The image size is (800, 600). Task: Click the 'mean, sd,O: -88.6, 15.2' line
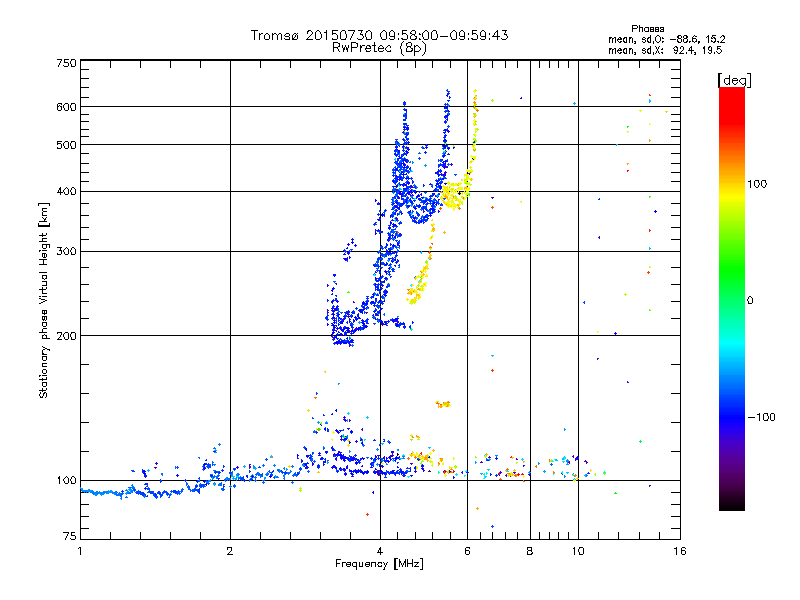[x=666, y=39]
